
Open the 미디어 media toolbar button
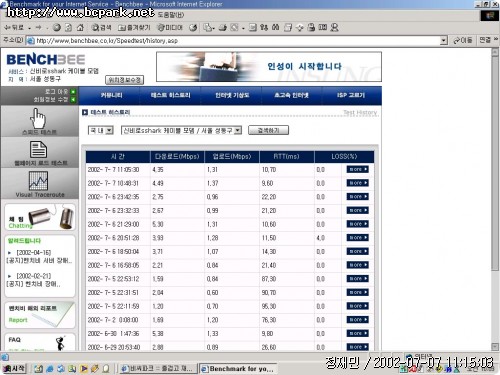170,28
